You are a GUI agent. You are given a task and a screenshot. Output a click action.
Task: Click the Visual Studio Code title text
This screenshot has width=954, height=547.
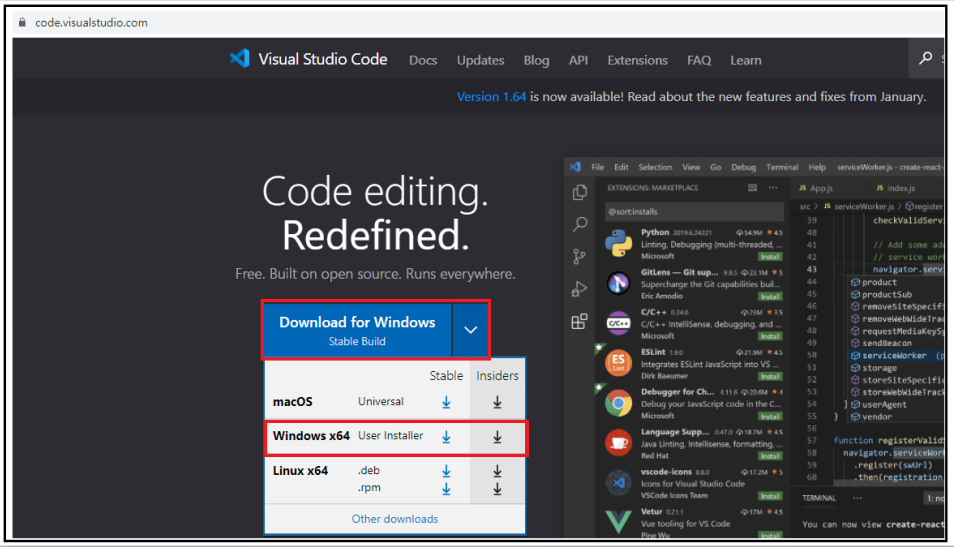point(322,59)
